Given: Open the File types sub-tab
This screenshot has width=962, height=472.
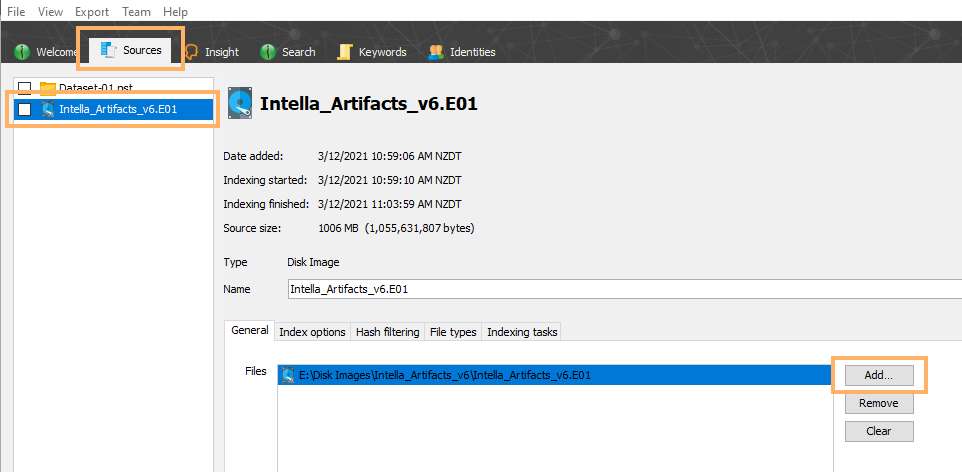Looking at the screenshot, I should (x=453, y=331).
